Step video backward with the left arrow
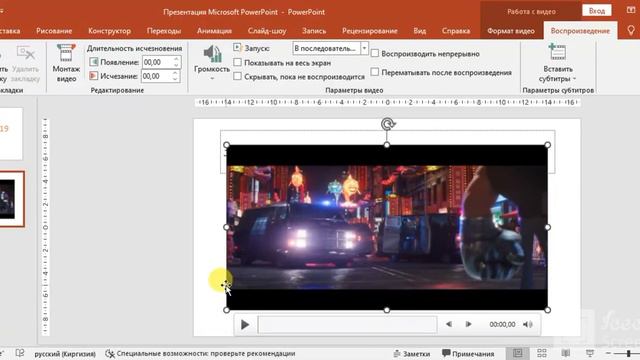The width and height of the screenshot is (640, 360). (x=449, y=324)
